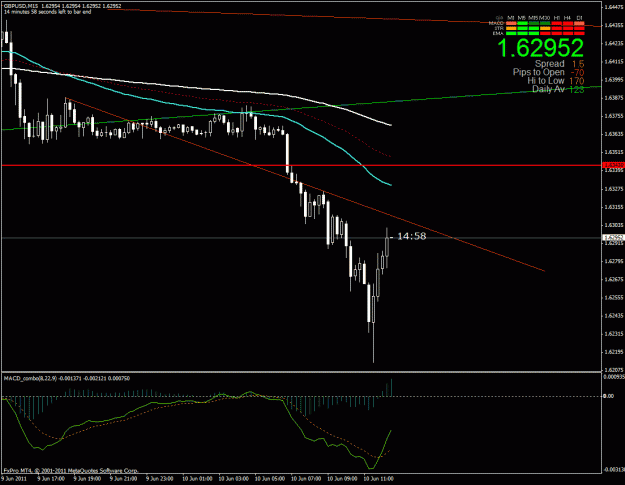Click the 1.63275 price scale label
This screenshot has height=485, width=625.
(613, 189)
